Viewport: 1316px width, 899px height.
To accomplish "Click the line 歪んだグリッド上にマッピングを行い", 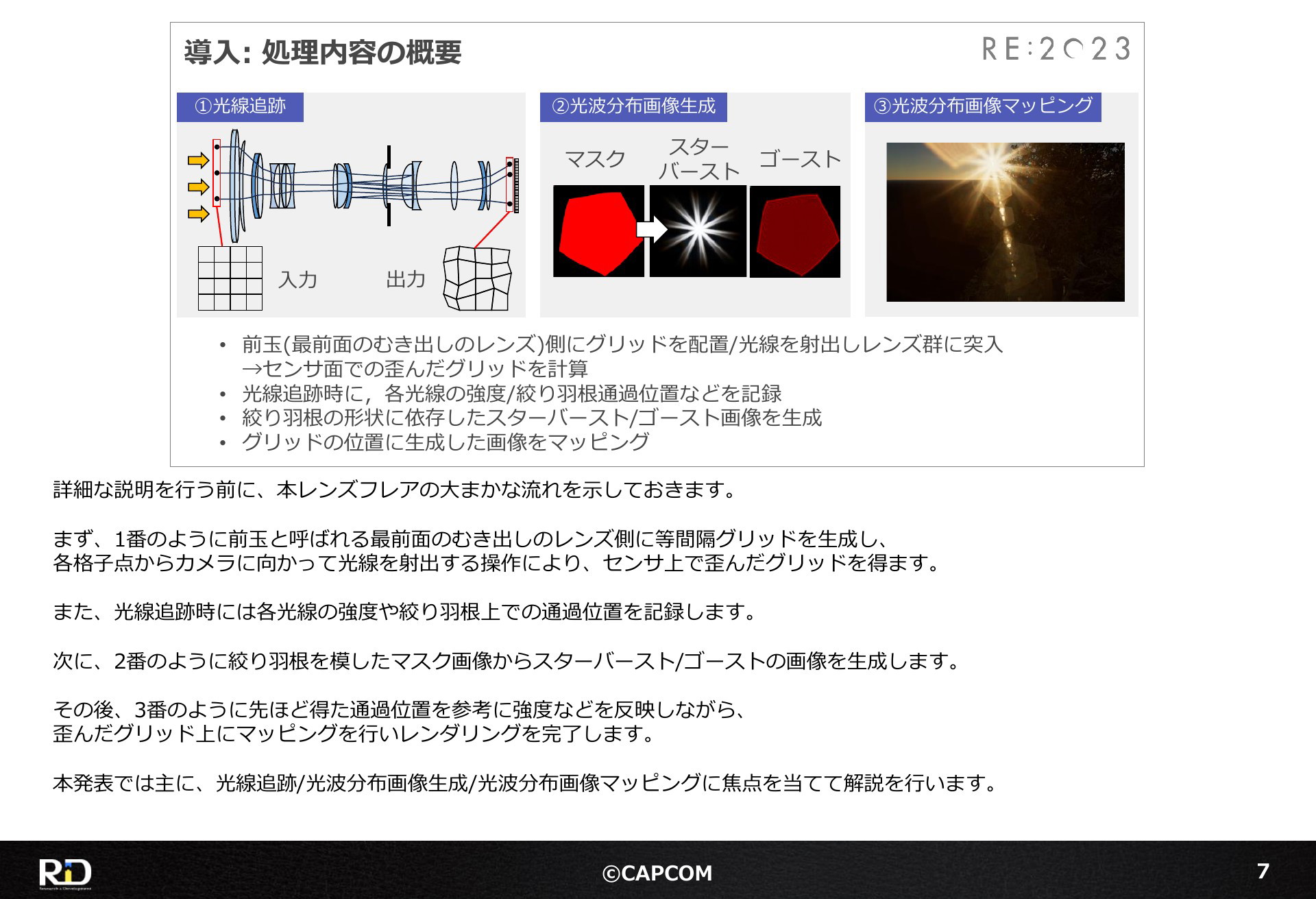I will click(356, 734).
